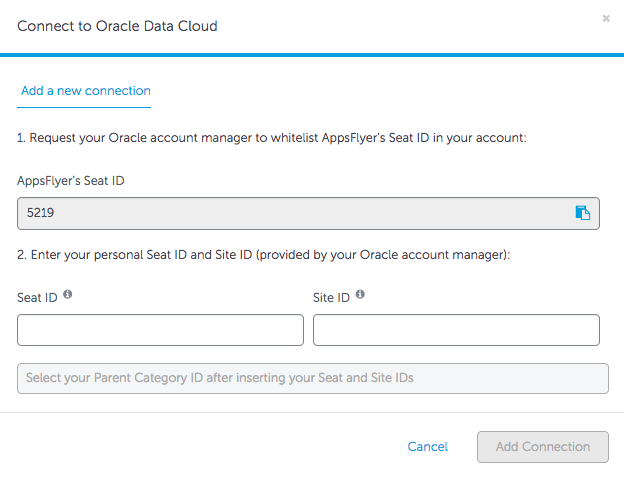The image size is (624, 478).
Task: Close the Connect to Oracle Data Cloud dialog
Action: [606, 18]
